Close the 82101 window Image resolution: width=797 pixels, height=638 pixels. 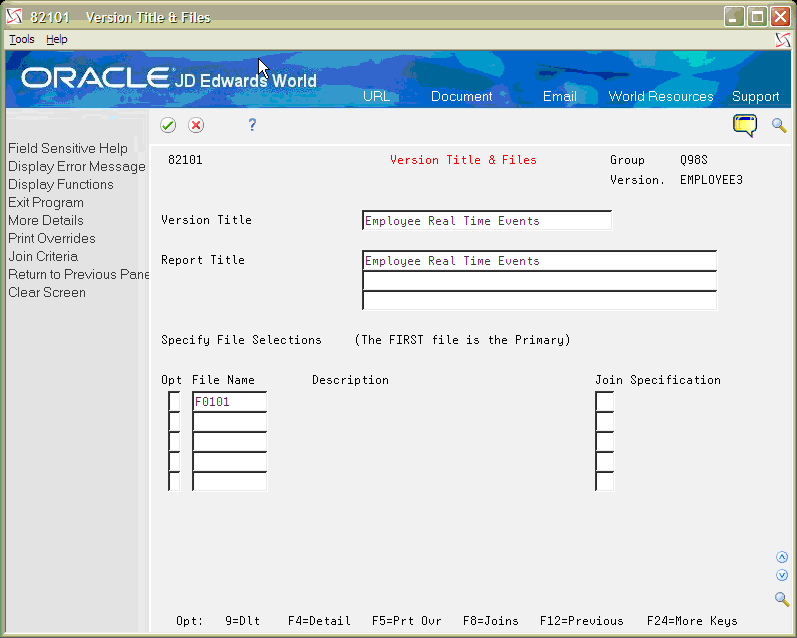point(780,17)
